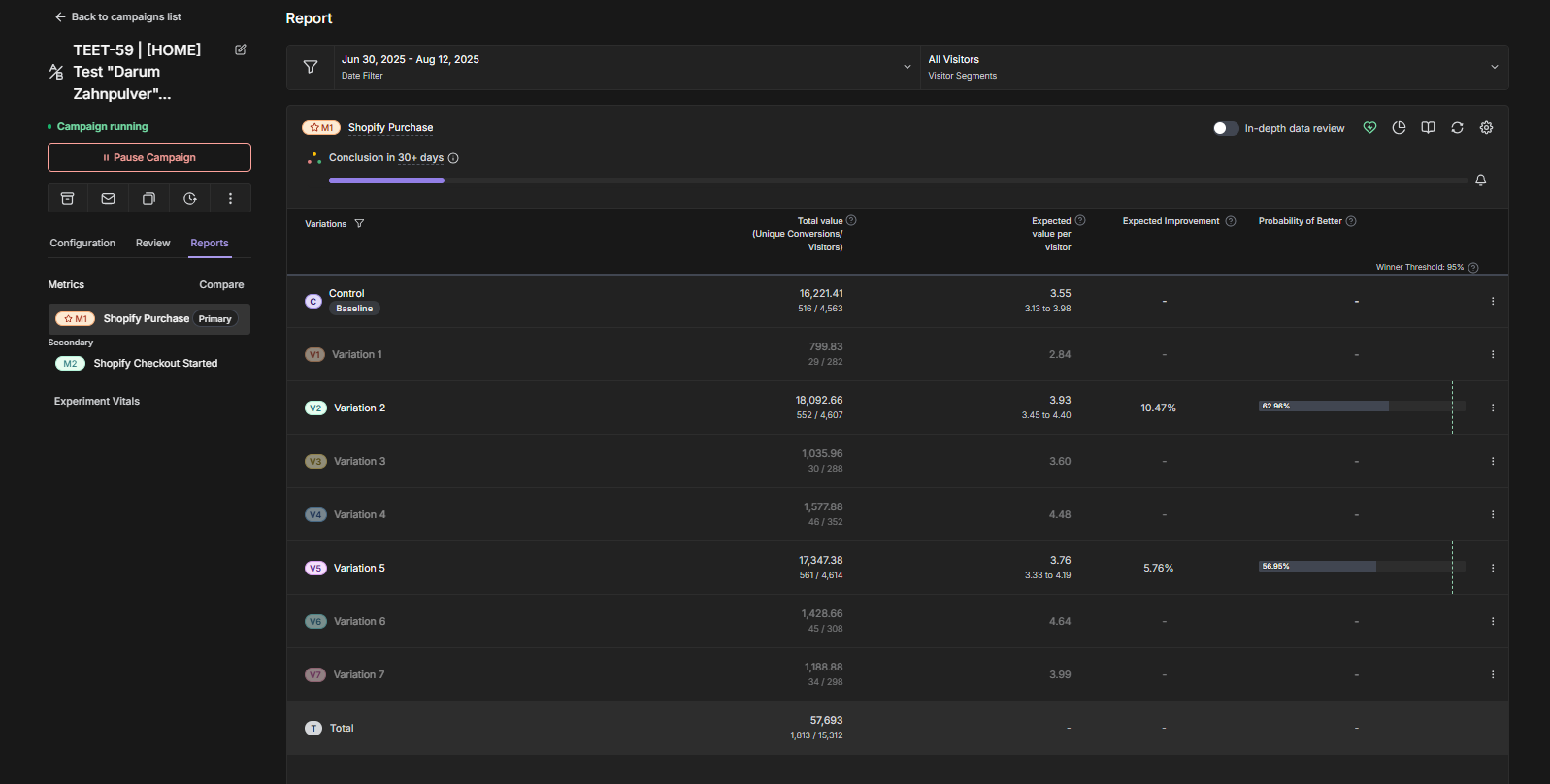This screenshot has height=784, width=1550.
Task: Click the notification bell icon
Action: pos(1480,180)
